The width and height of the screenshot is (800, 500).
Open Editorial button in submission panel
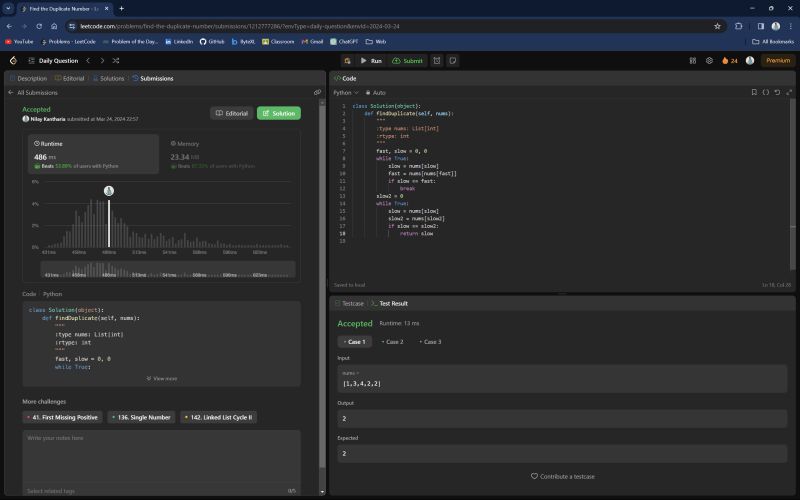[x=232, y=113]
